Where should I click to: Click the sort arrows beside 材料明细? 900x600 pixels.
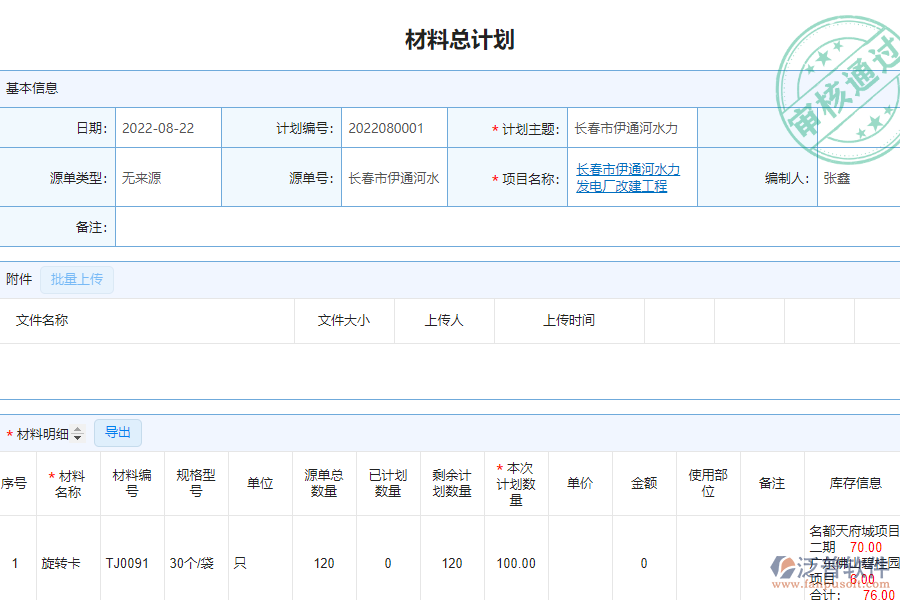tap(78, 434)
